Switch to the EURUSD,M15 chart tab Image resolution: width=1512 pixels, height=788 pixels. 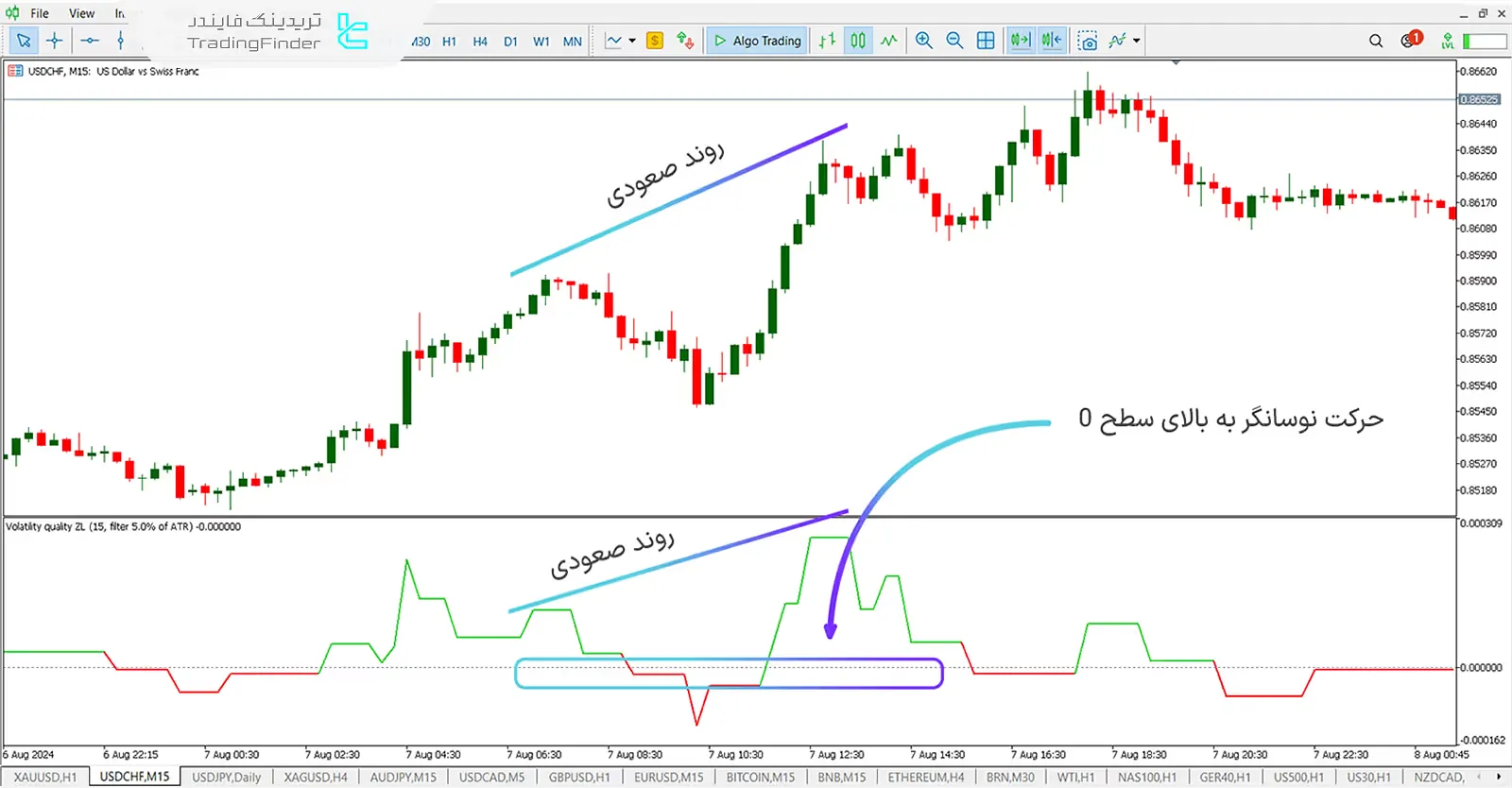tap(668, 777)
